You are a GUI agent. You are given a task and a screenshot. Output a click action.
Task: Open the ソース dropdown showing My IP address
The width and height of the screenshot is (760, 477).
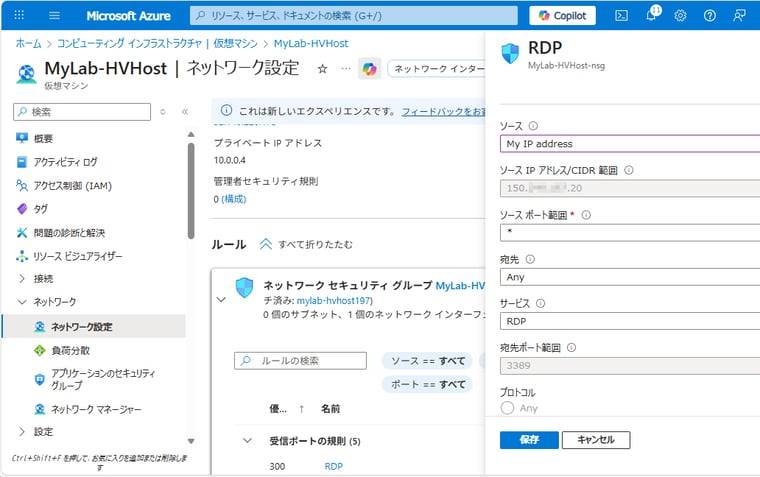(628, 144)
